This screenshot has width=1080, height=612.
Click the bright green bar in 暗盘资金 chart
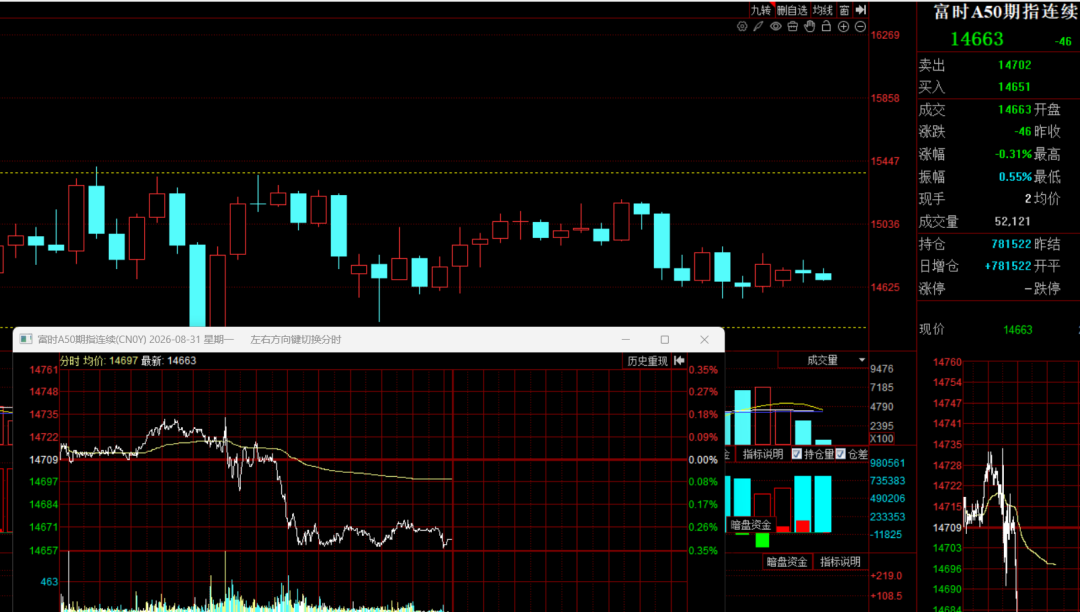click(x=762, y=540)
